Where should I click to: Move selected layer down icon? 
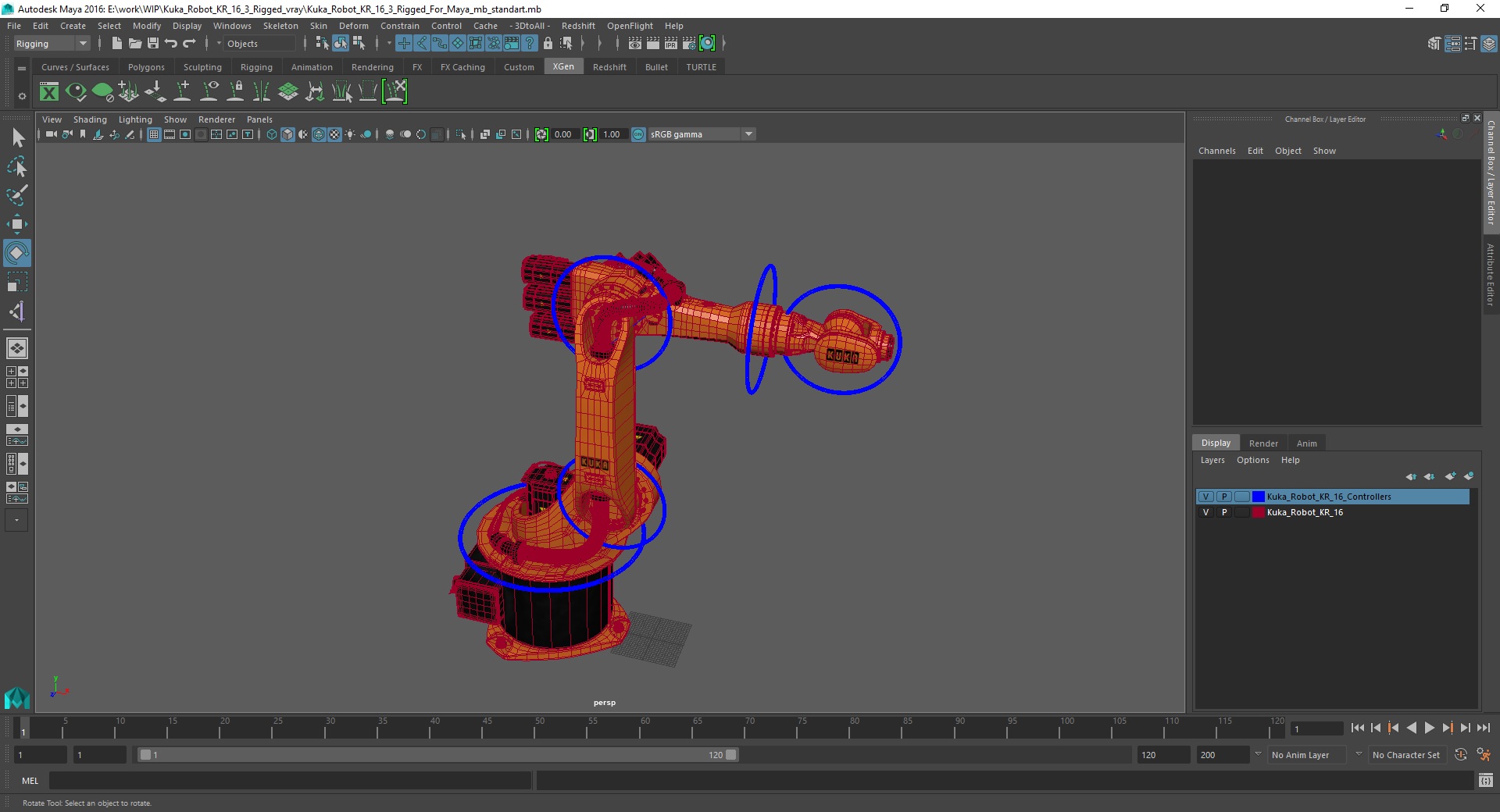1429,476
